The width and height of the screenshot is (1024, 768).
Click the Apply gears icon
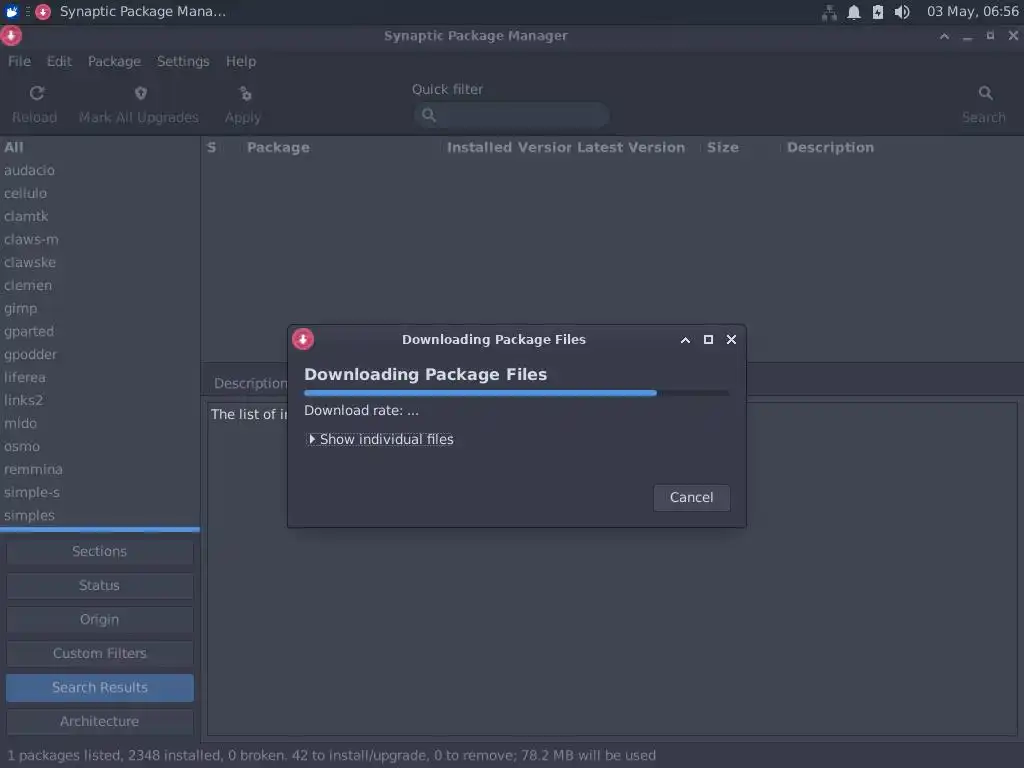click(x=246, y=94)
